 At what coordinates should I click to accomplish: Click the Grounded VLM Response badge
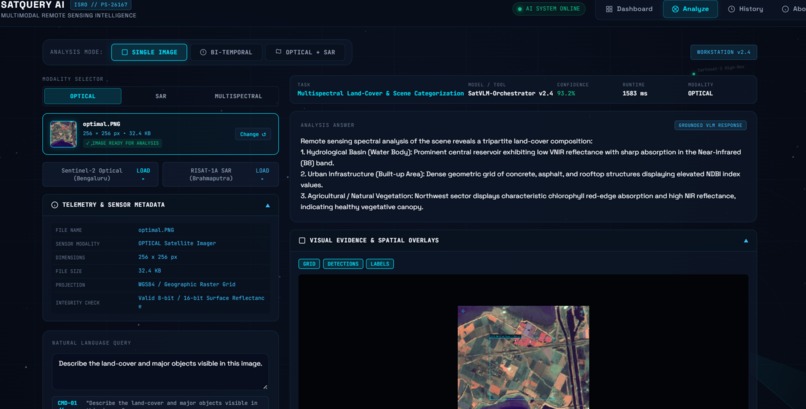[710, 125]
